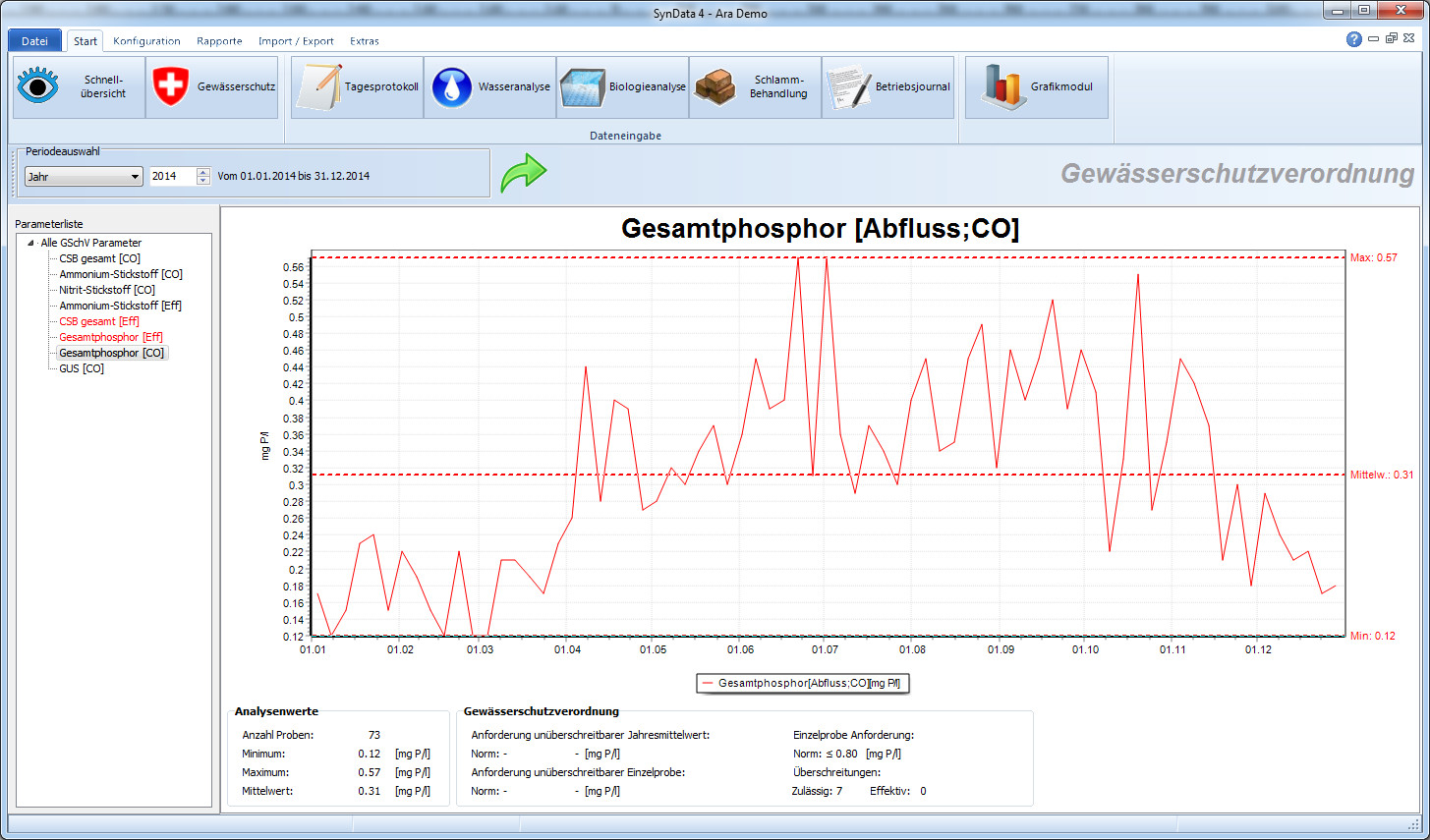Click the Parameterliste heading
The width and height of the screenshot is (1430, 840).
(49, 224)
